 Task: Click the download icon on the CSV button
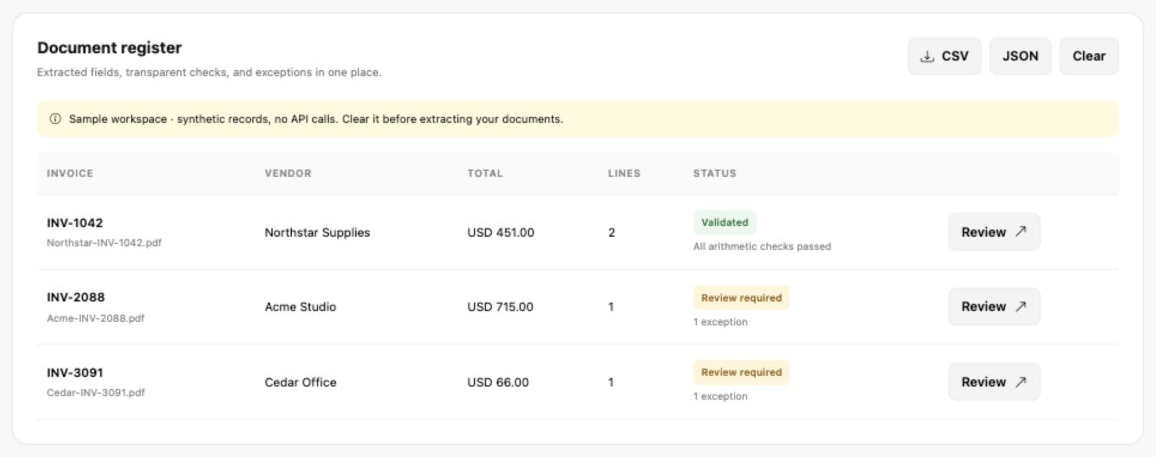927,57
